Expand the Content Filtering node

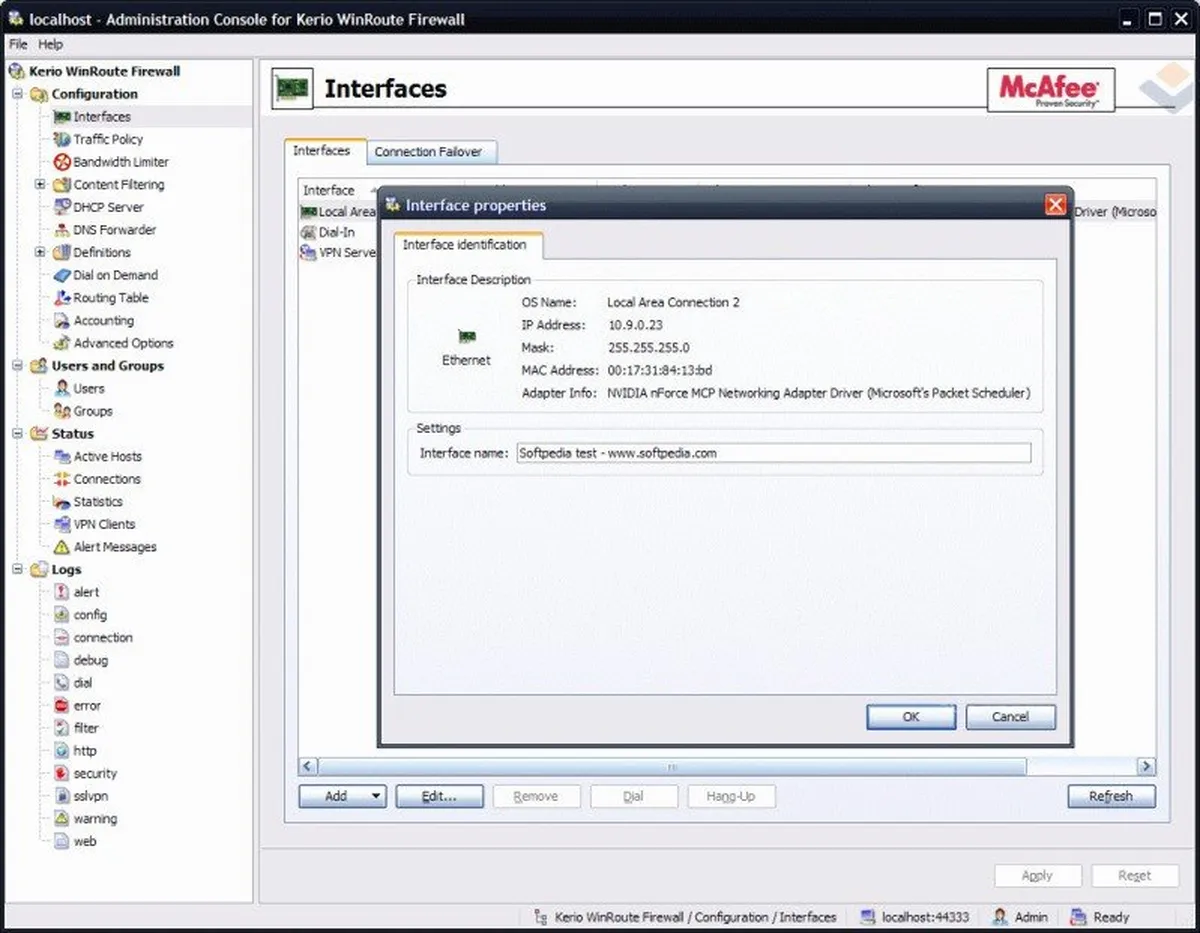pos(40,185)
